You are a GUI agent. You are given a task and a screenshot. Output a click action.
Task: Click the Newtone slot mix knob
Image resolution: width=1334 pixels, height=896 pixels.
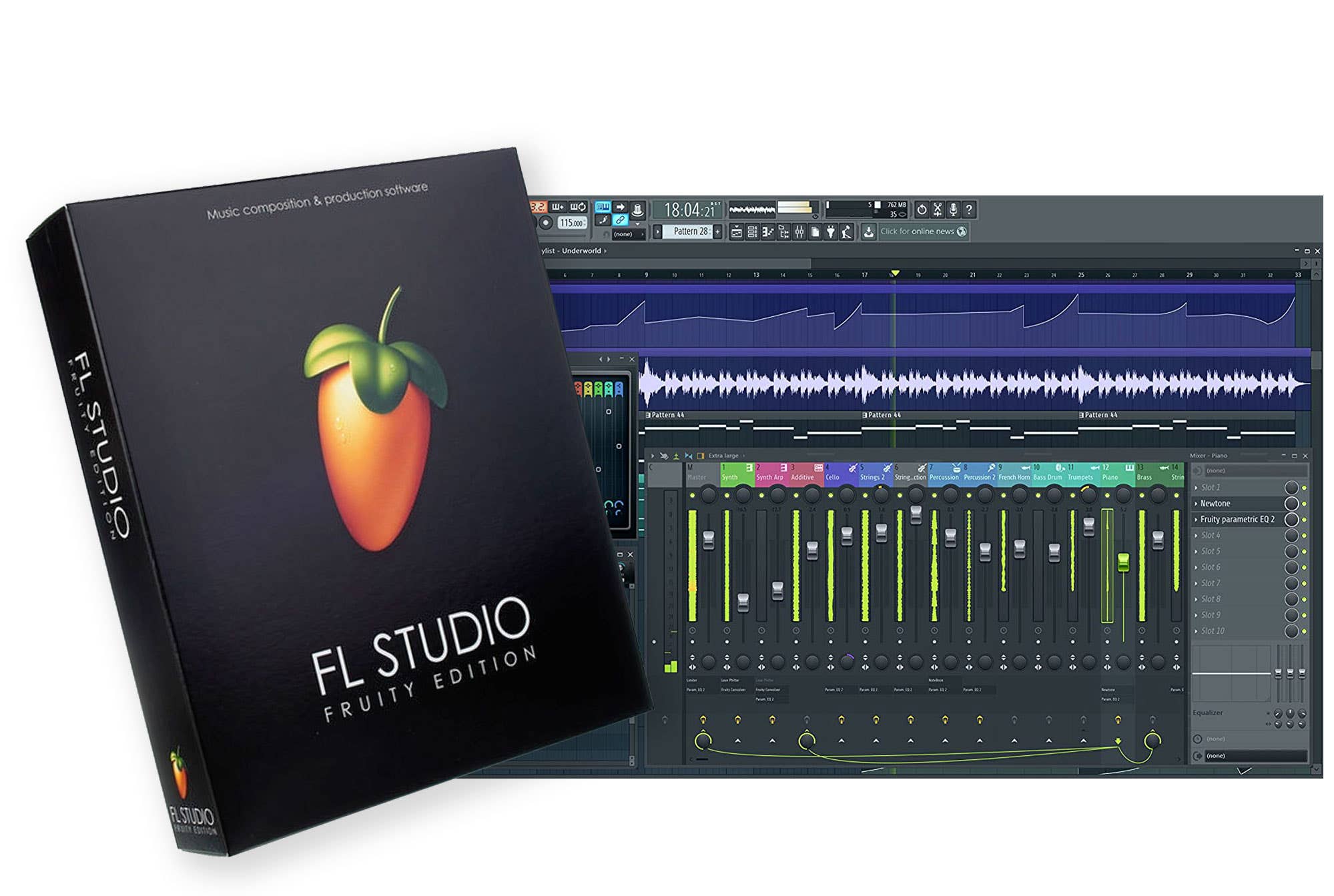click(1292, 504)
